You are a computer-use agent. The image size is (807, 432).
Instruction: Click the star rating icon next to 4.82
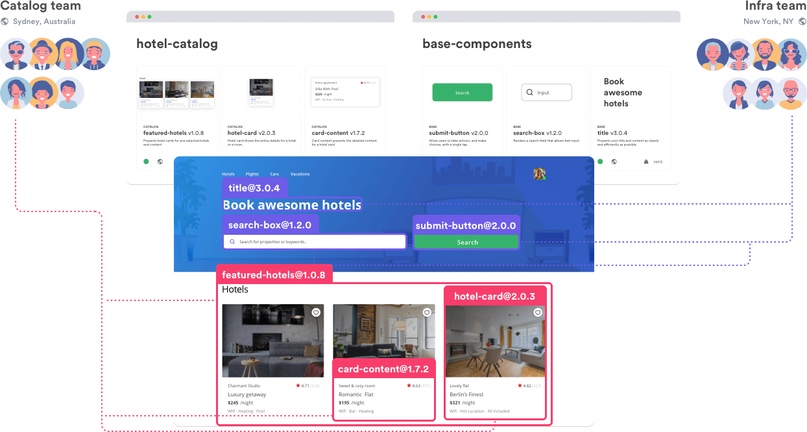pos(520,386)
